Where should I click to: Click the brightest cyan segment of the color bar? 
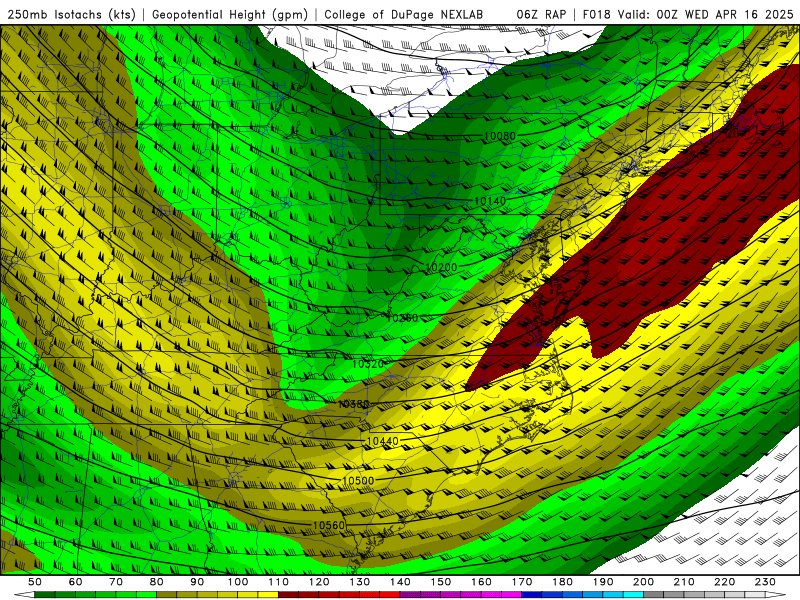(x=634, y=594)
